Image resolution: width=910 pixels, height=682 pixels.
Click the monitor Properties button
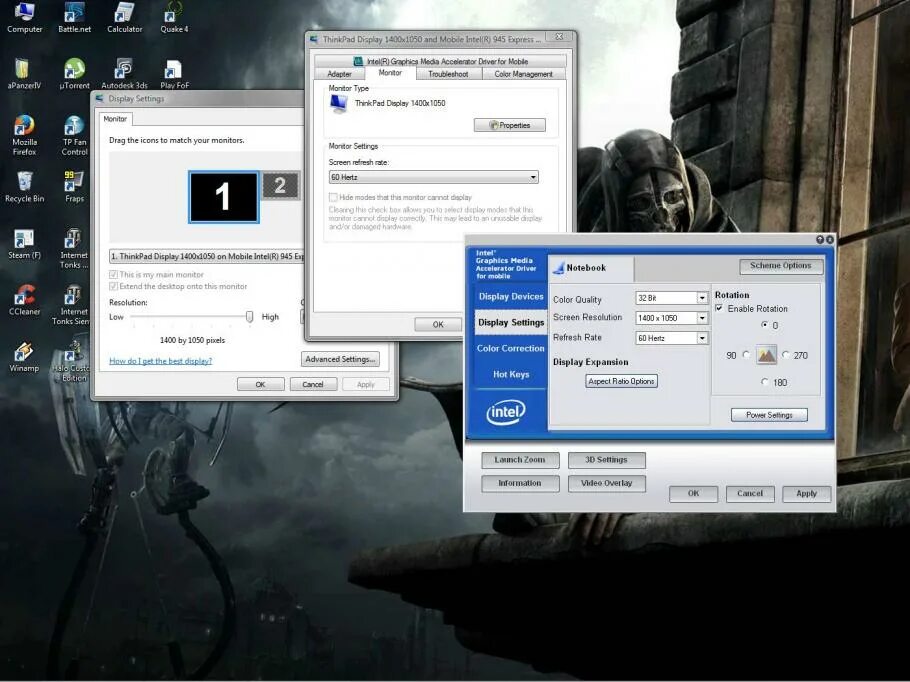coord(510,125)
